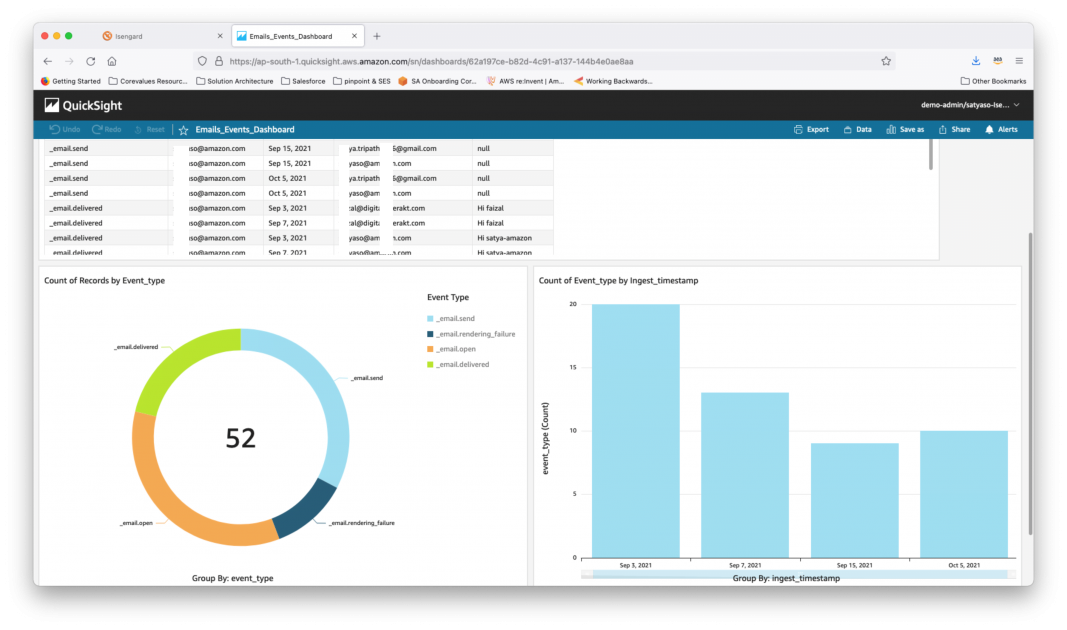This screenshot has width=1067, height=630.
Task: Click the browser Downloads icon
Action: (x=975, y=60)
